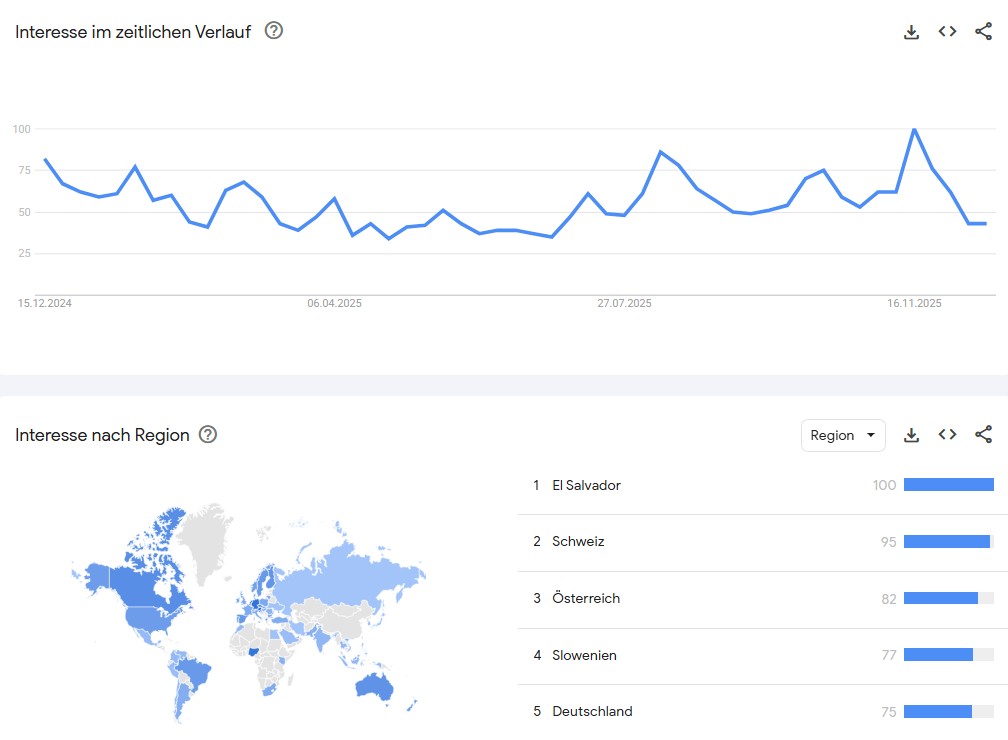The width and height of the screenshot is (1008, 740).
Task: Open the Region dropdown selector
Action: point(843,435)
